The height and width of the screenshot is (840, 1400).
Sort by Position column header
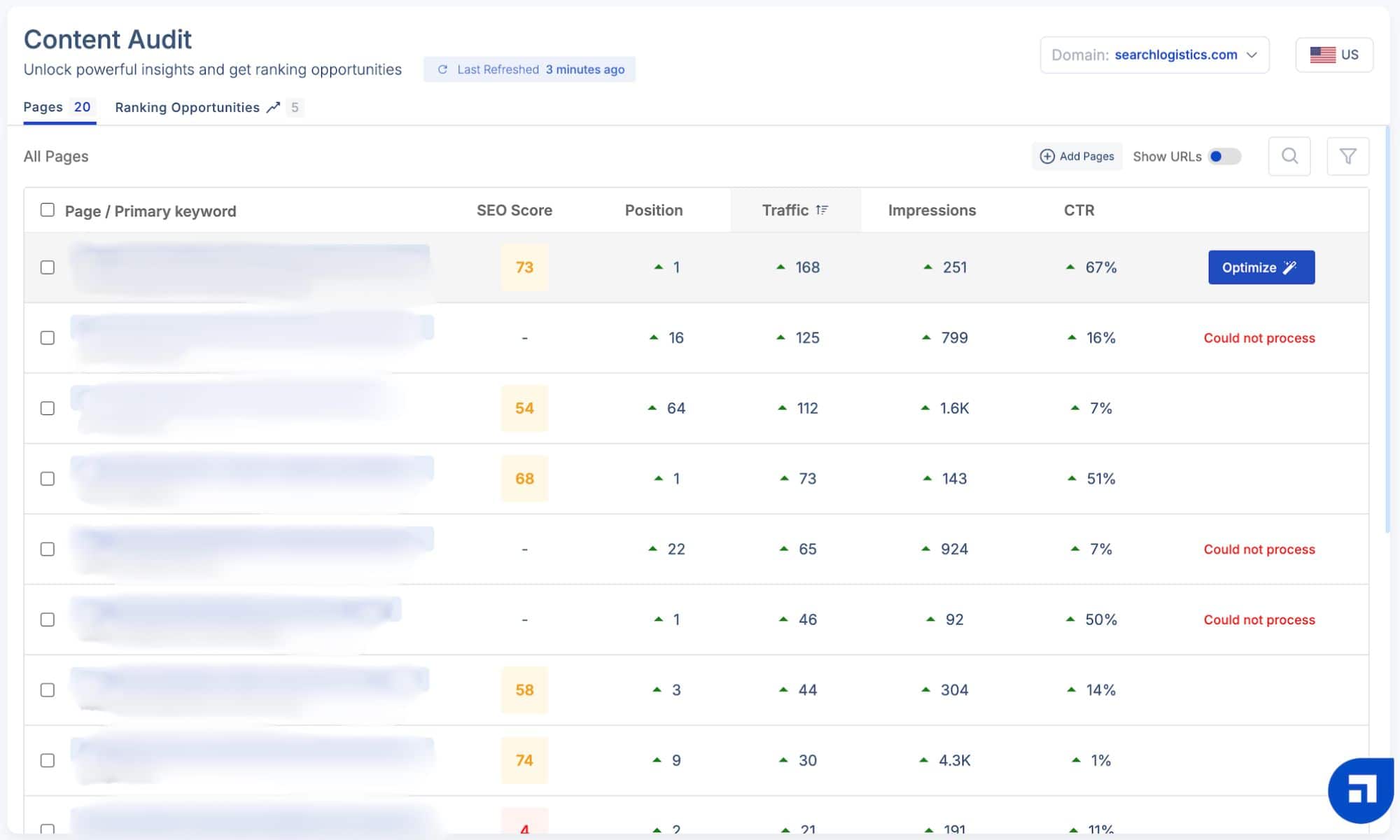653,210
